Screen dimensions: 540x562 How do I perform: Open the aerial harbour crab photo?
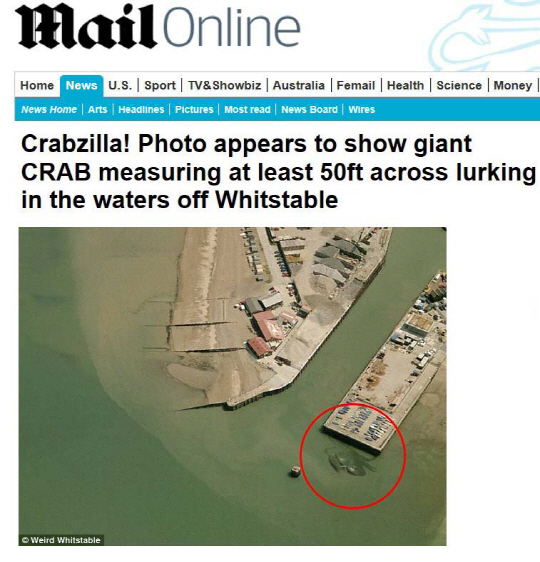pos(233,386)
